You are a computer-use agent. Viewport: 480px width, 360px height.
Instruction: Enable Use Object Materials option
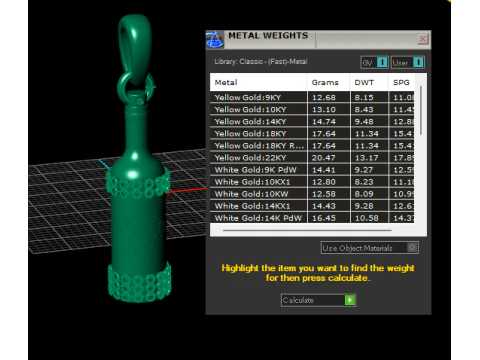point(370,248)
